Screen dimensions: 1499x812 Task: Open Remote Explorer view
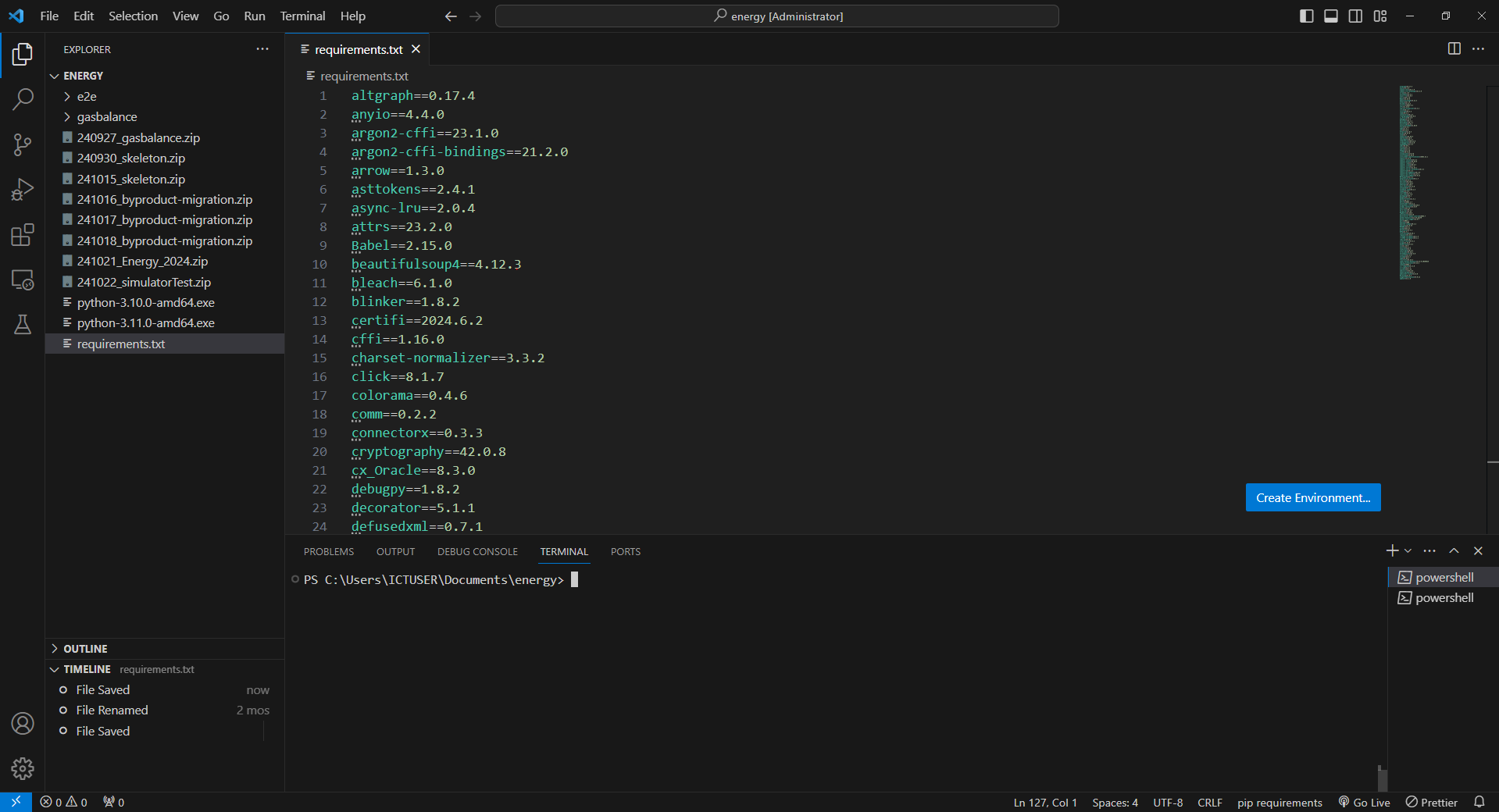(x=23, y=280)
